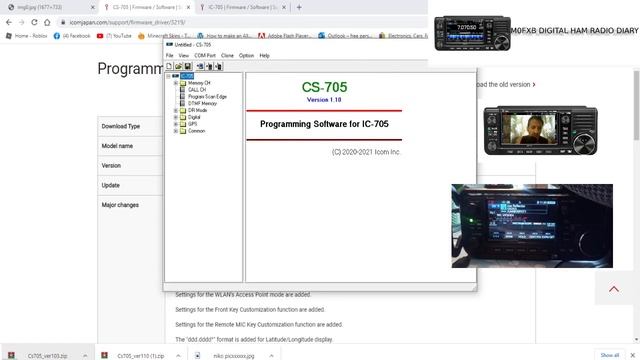
Task: Click the clone read from transceiver icon
Action: (209, 66)
